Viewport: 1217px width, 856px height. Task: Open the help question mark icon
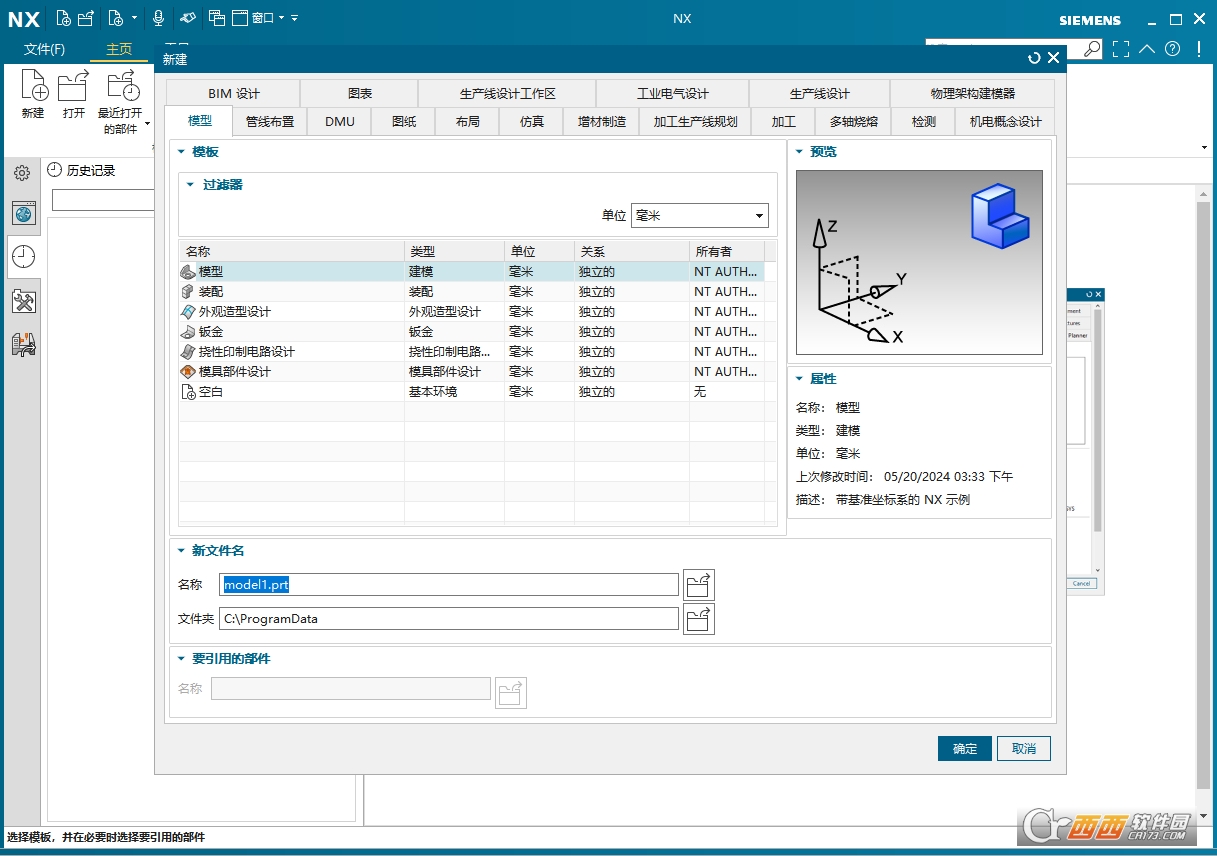pos(1172,48)
